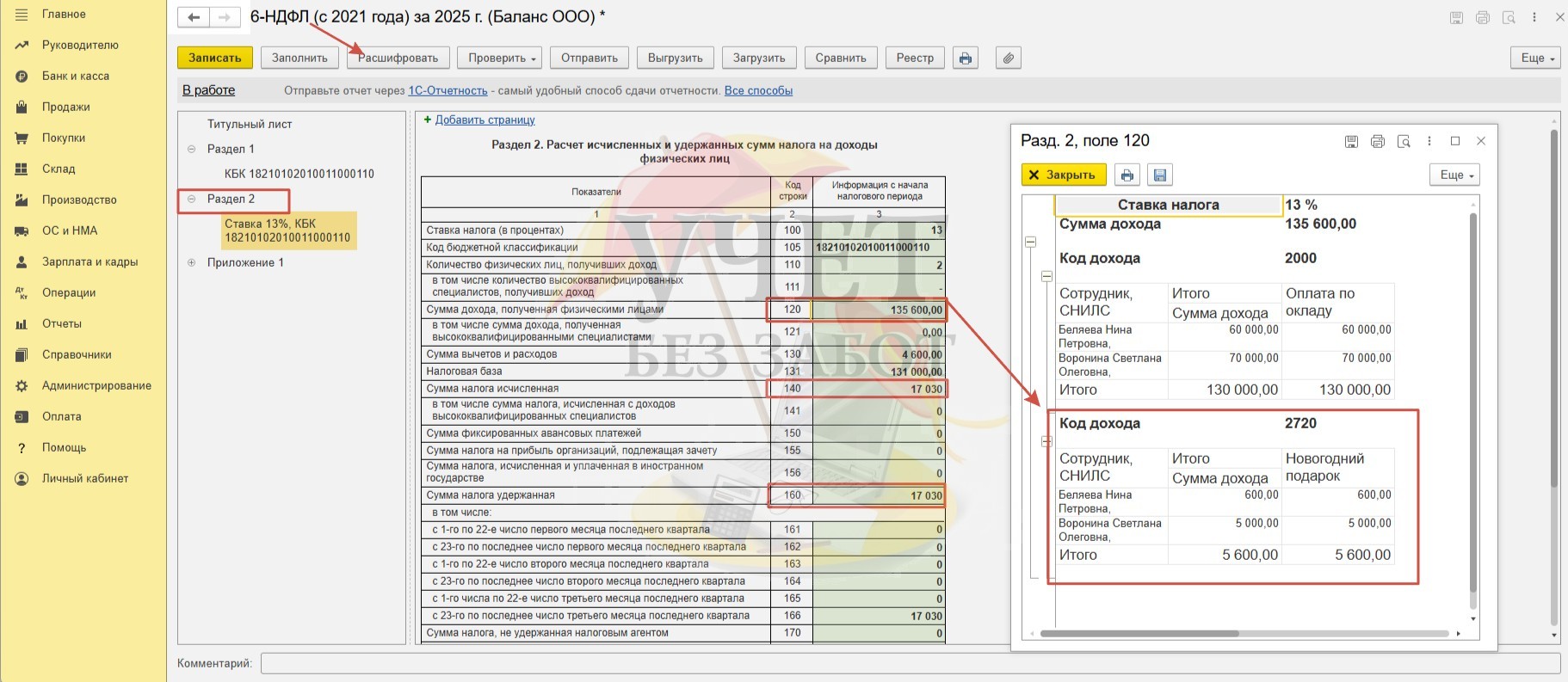
Task: Collapse the Раздел 1 tree node
Action: (x=191, y=149)
